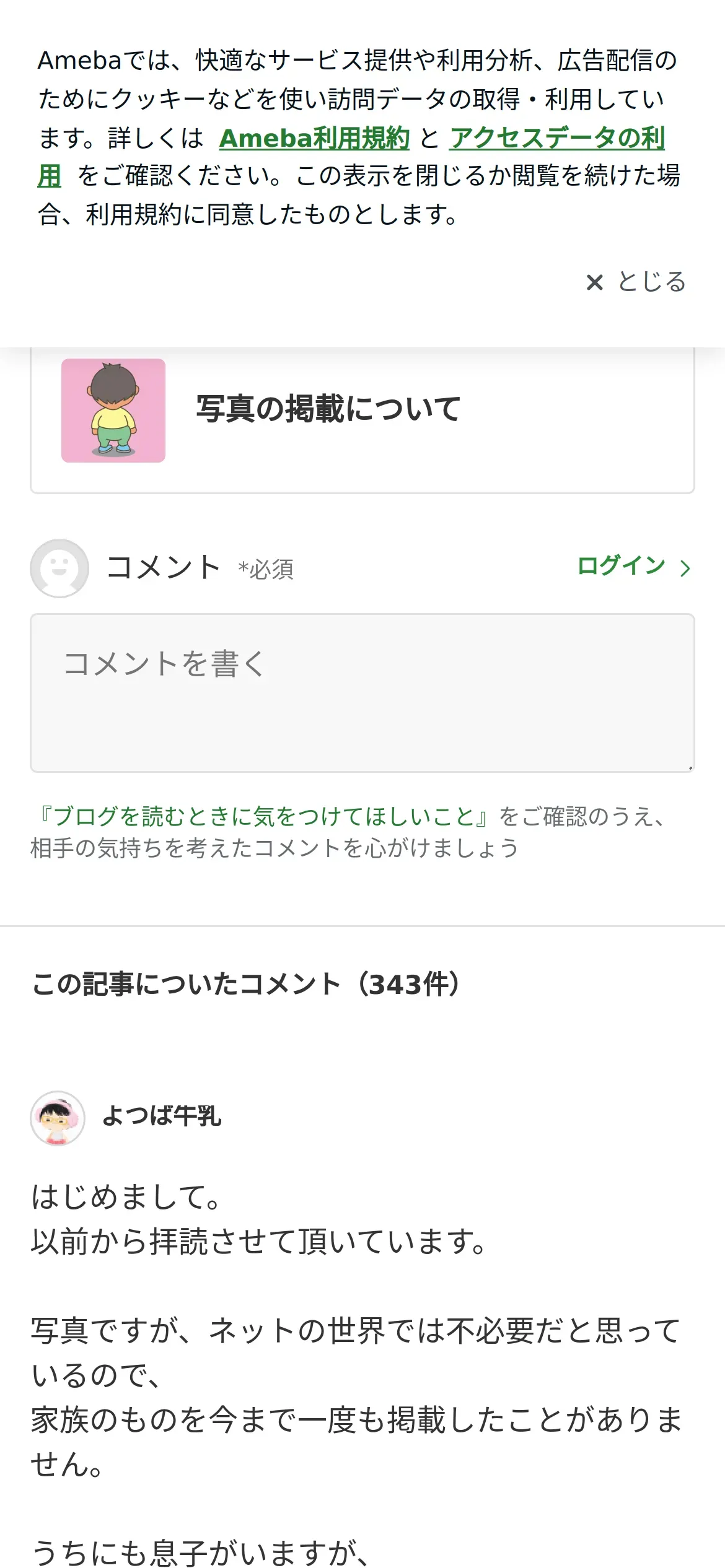Click the chevron arrow next to ログイン
Viewport: 725px width, 1568px height.
[x=685, y=568]
